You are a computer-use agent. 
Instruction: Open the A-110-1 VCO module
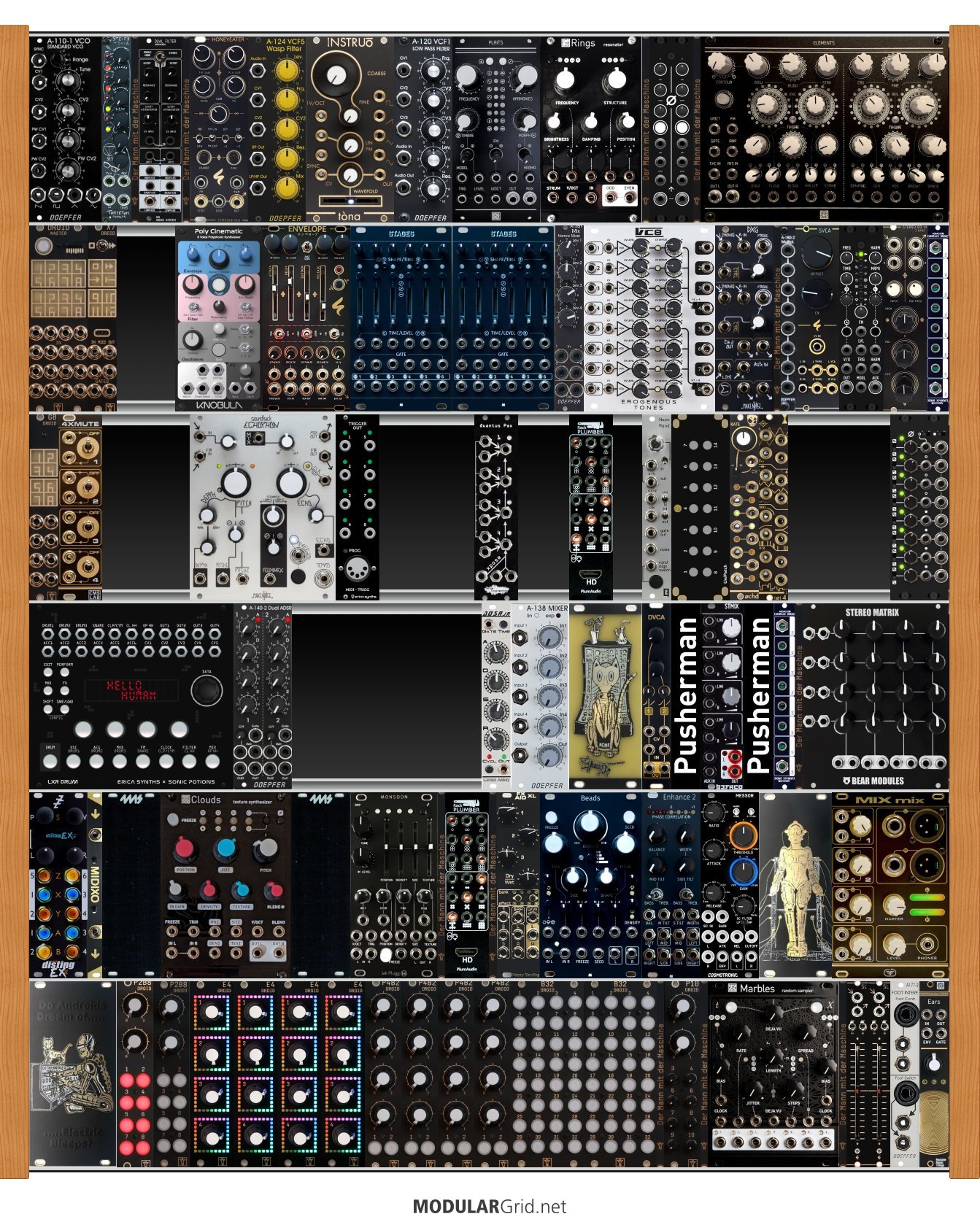(x=66, y=129)
